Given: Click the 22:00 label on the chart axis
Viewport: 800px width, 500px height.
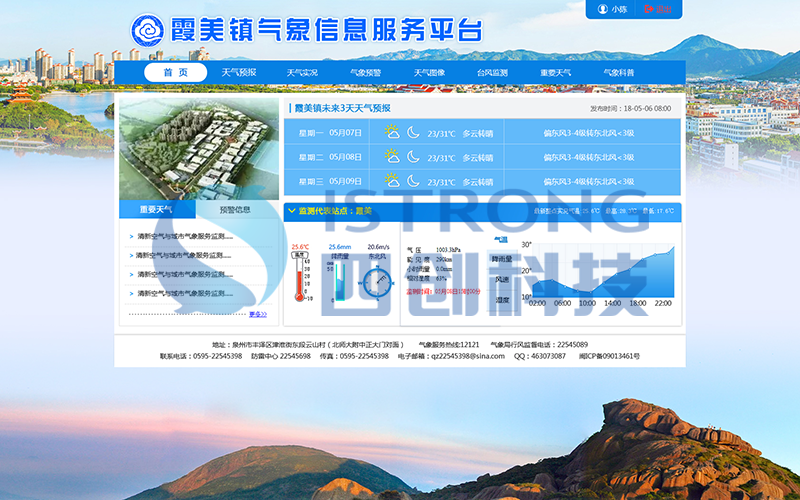Looking at the screenshot, I should [x=663, y=303].
